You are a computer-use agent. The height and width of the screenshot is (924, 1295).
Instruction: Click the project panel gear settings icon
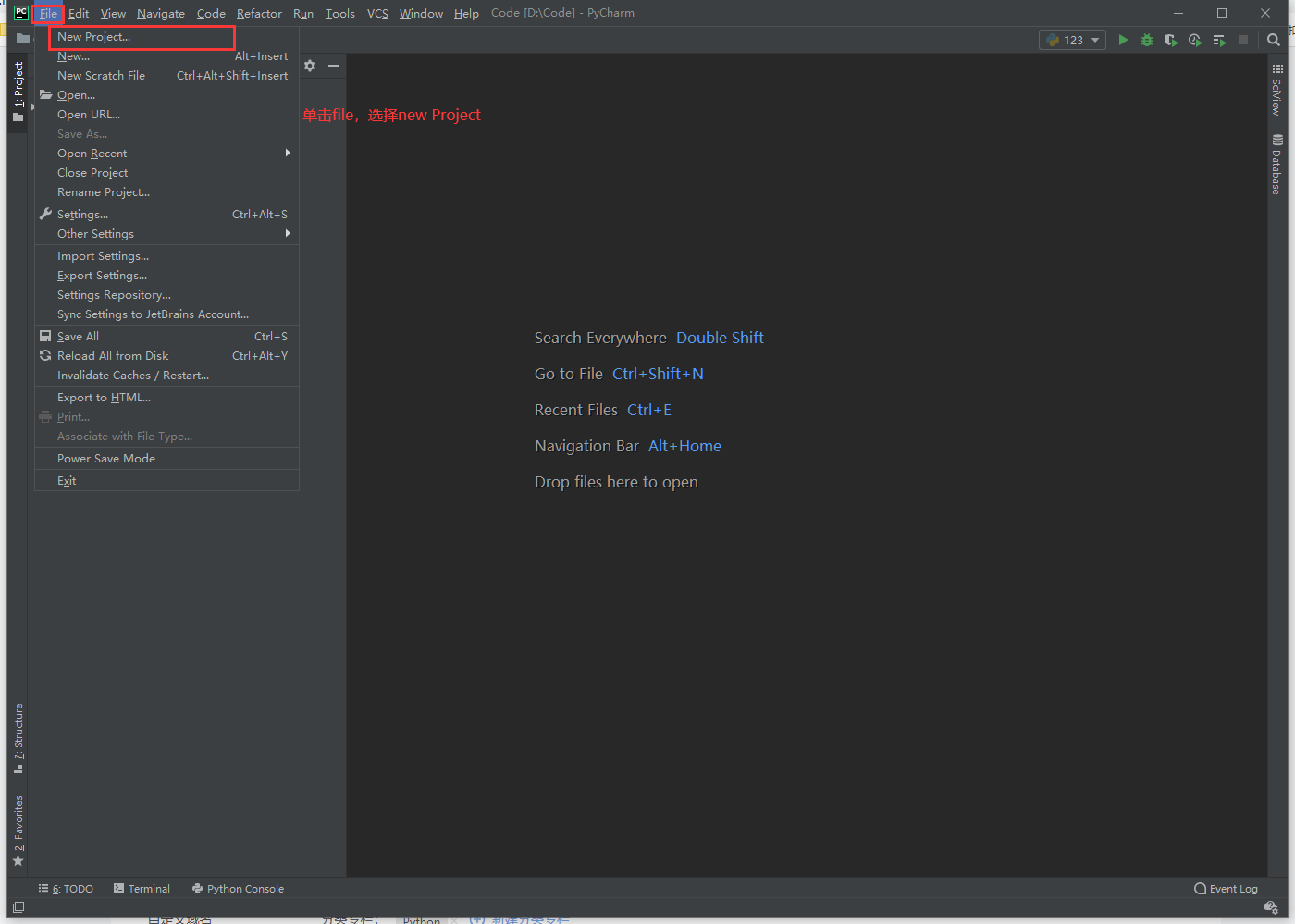tap(310, 66)
